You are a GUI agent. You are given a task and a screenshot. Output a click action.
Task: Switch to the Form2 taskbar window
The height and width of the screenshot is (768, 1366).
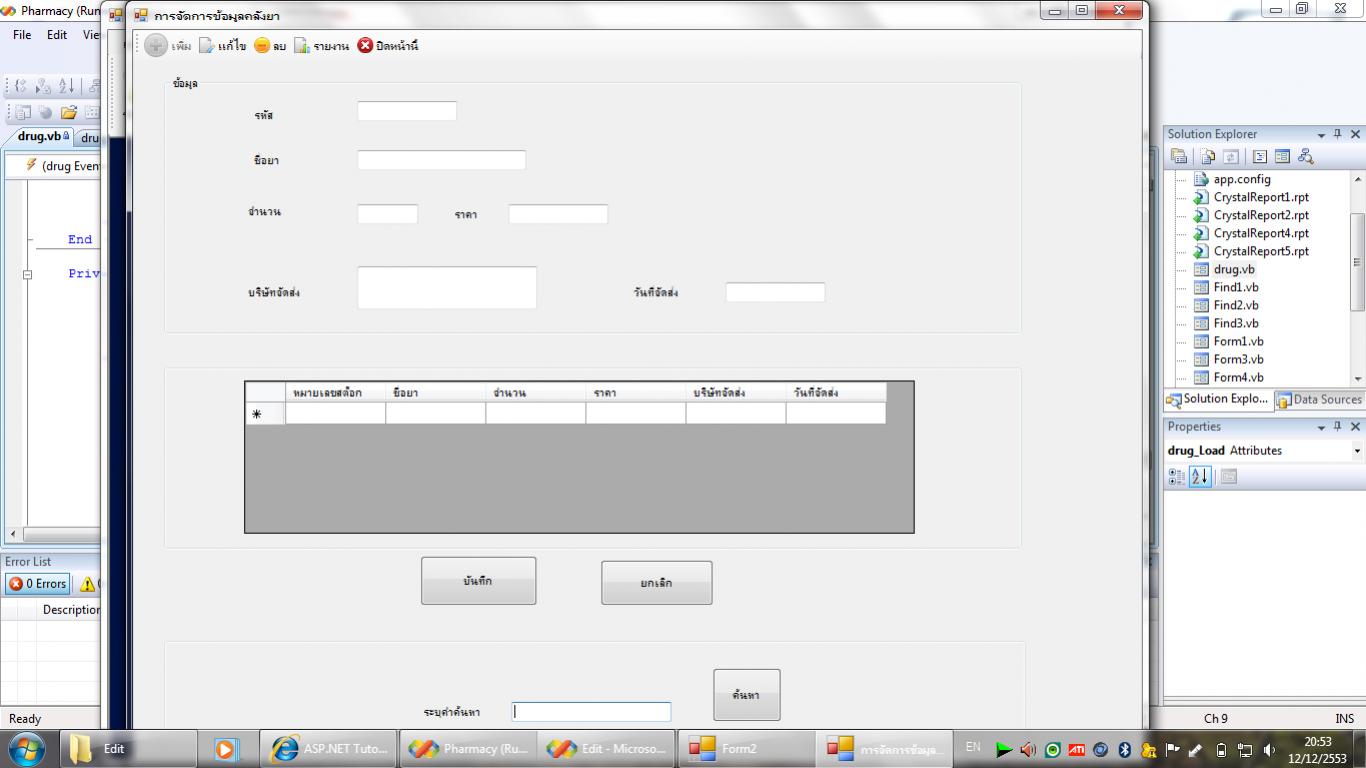745,748
